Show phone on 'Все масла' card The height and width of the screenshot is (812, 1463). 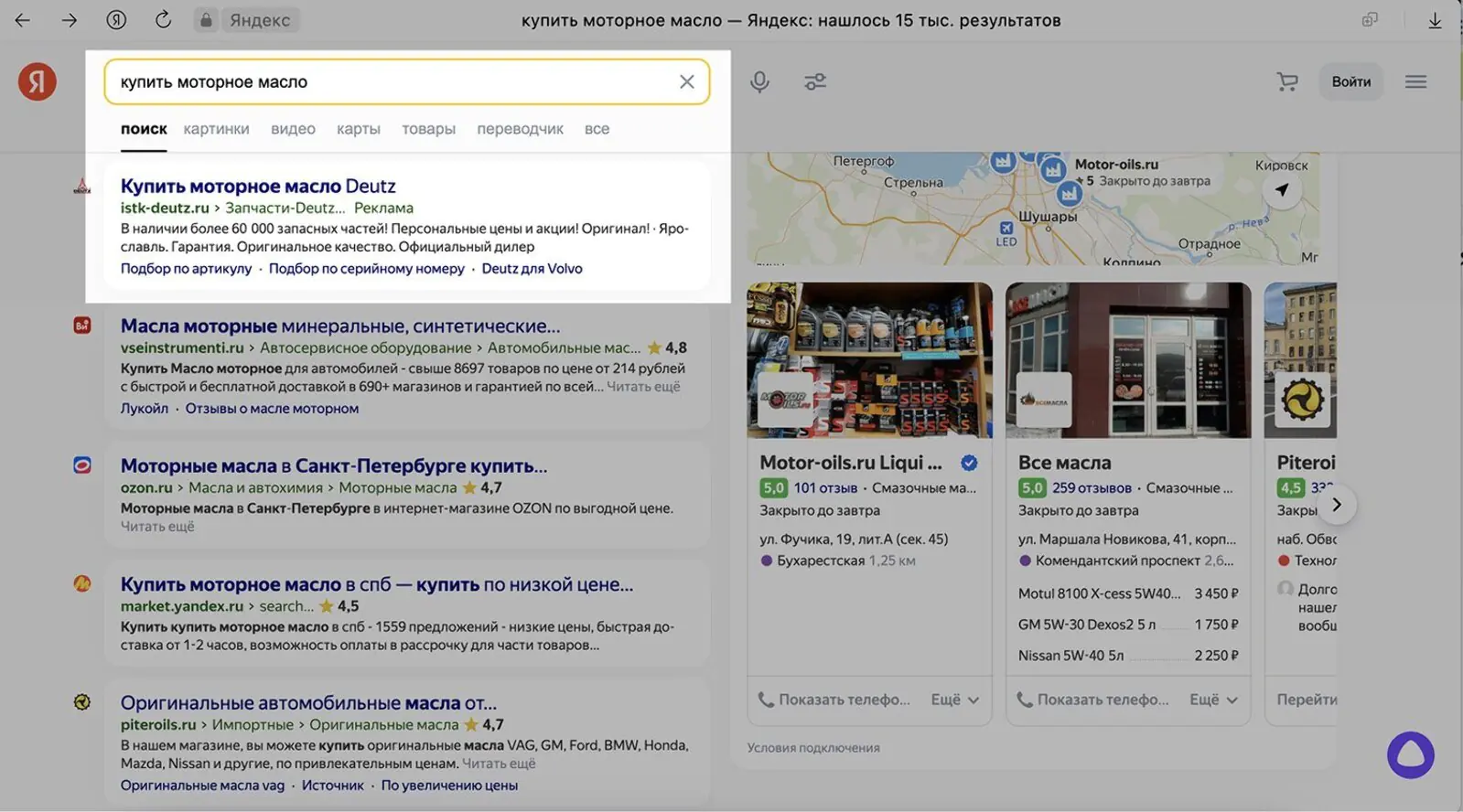[1092, 700]
